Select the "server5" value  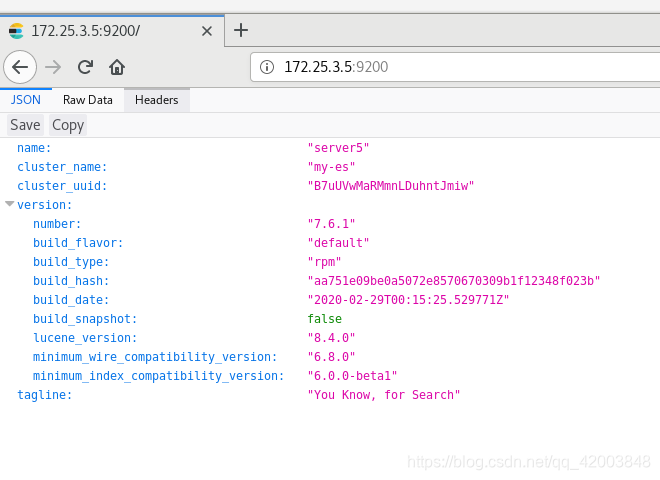[x=338, y=148]
